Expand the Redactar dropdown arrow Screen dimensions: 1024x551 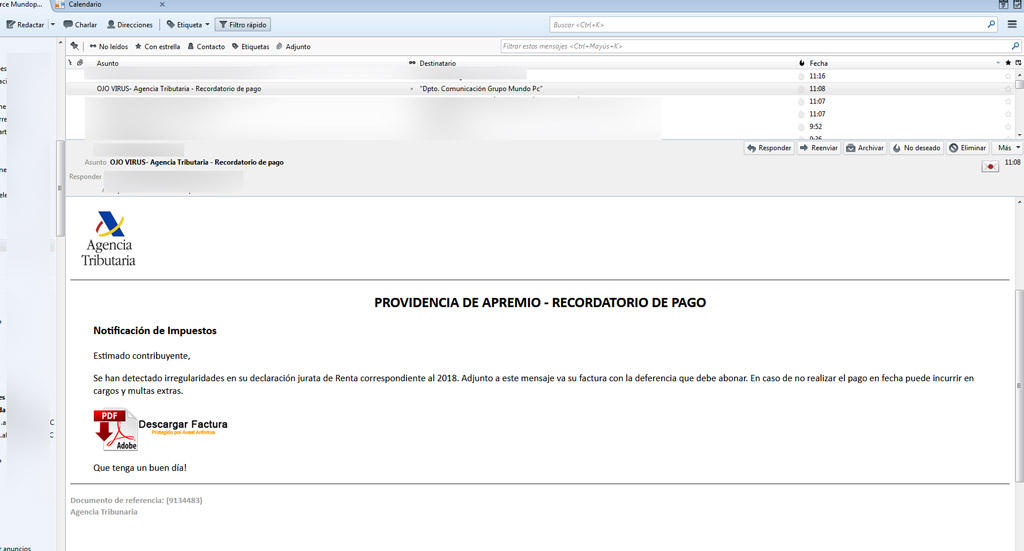point(52,24)
